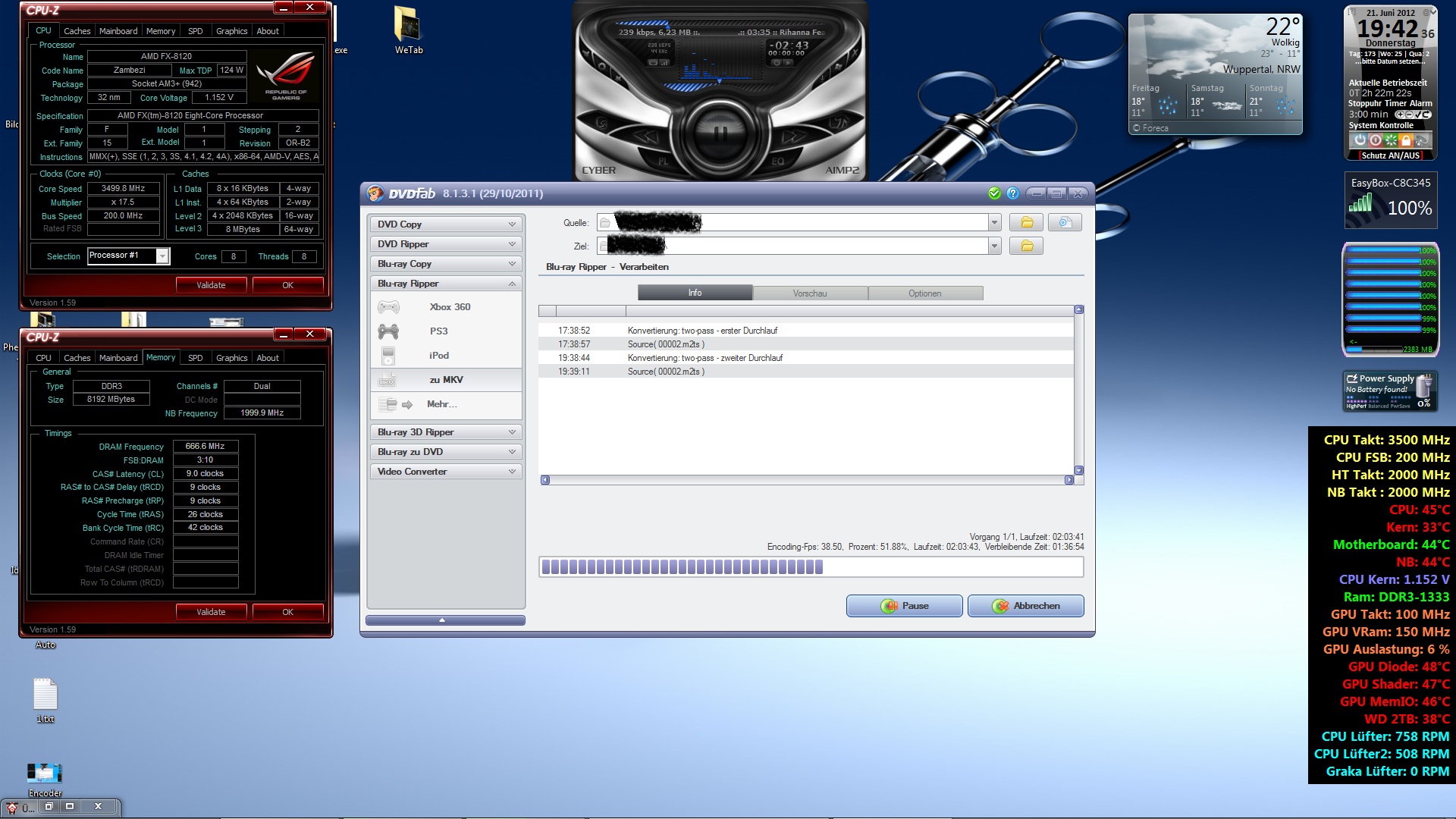Select the Xbox 360 profile icon
Image resolution: width=1456 pixels, height=819 pixels.
pos(389,307)
